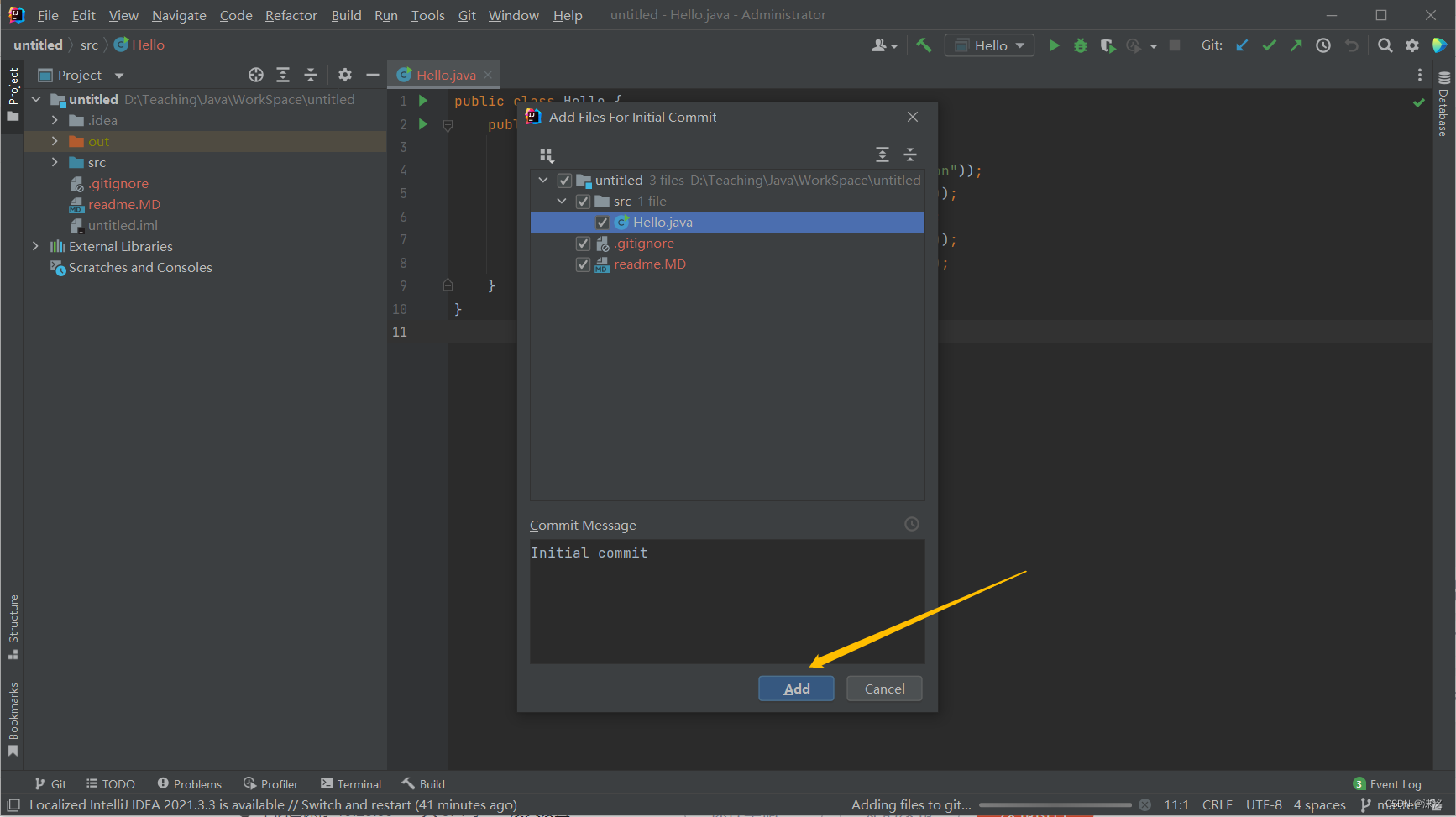The image size is (1456, 817).
Task: Open the Navigate menu
Action: click(179, 15)
